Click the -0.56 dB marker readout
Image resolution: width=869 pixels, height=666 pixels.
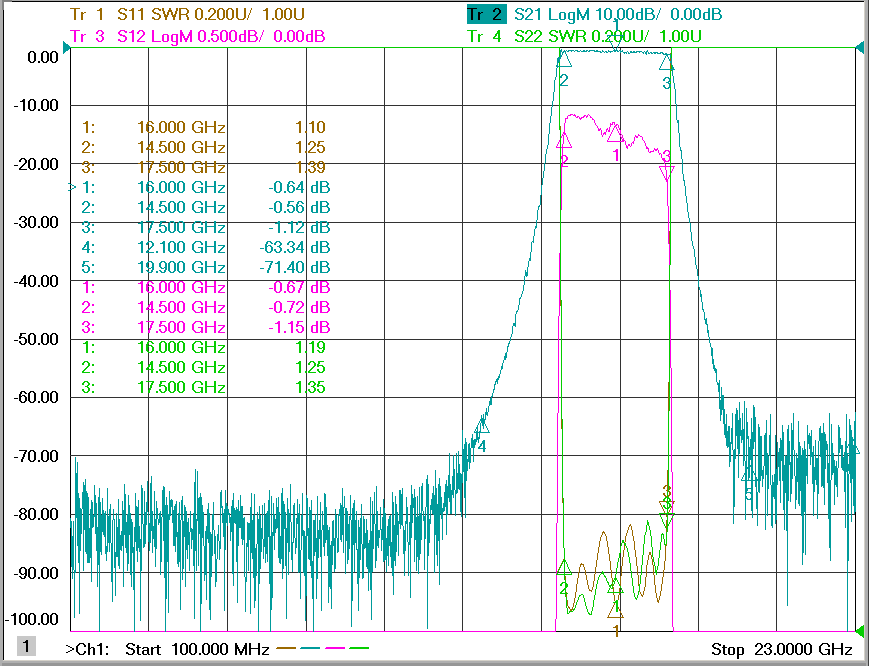pyautogui.click(x=299, y=207)
